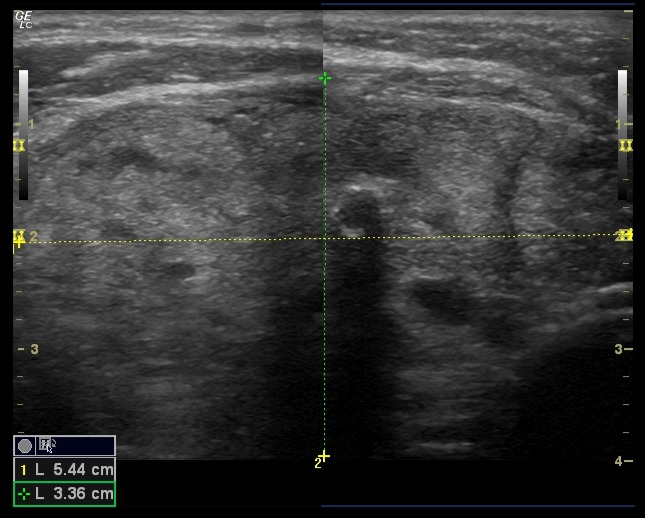
Task: Click the depth marker 3 on left scale
Action: (x=33, y=349)
